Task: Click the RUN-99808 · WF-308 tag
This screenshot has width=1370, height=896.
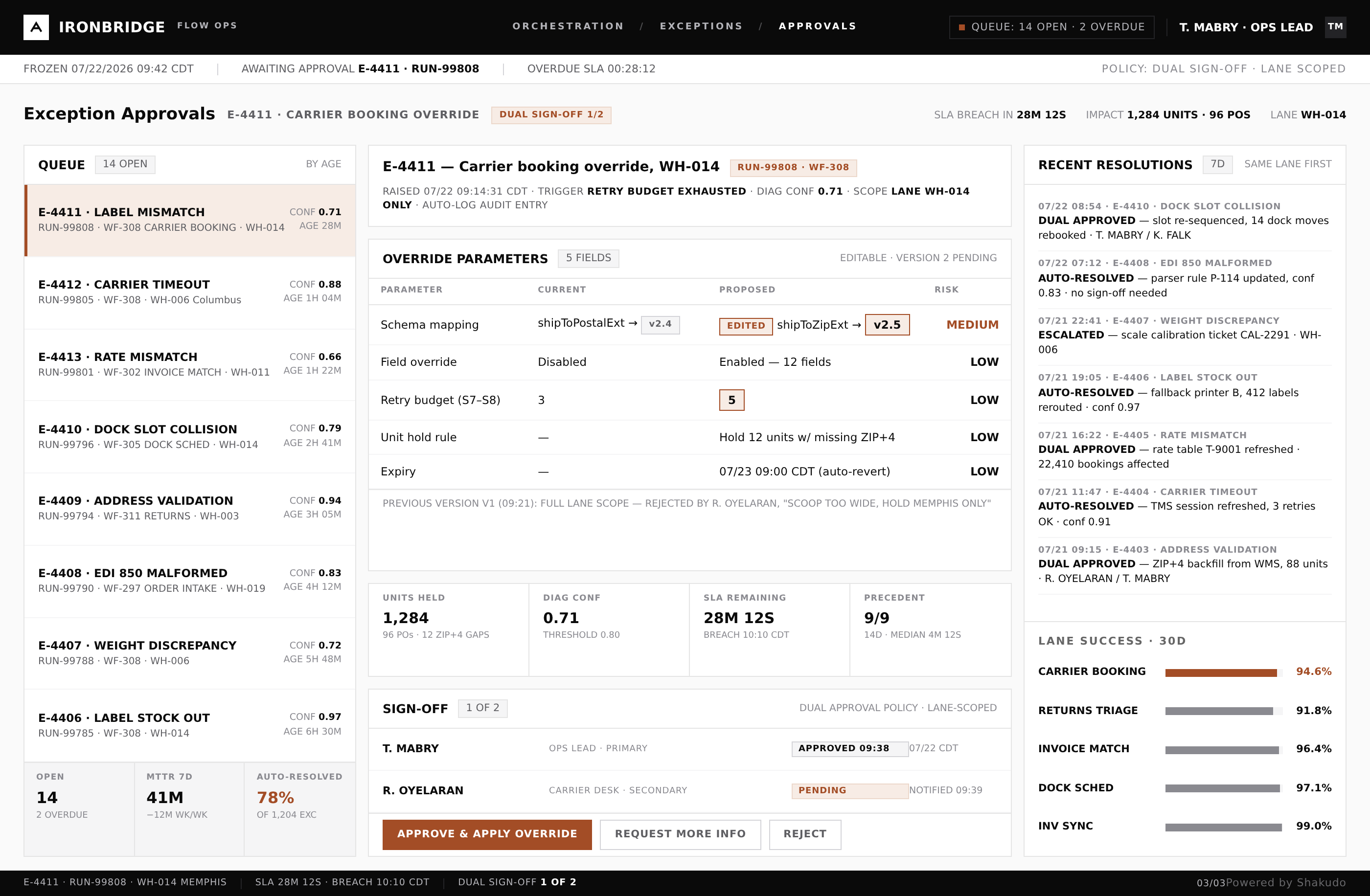Action: [x=793, y=167]
